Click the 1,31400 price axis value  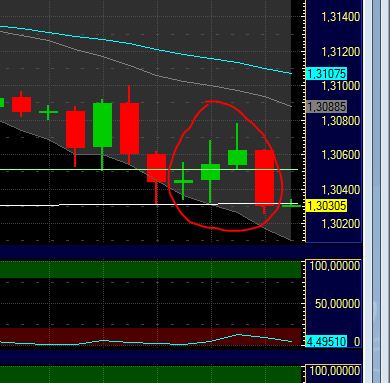click(x=340, y=17)
